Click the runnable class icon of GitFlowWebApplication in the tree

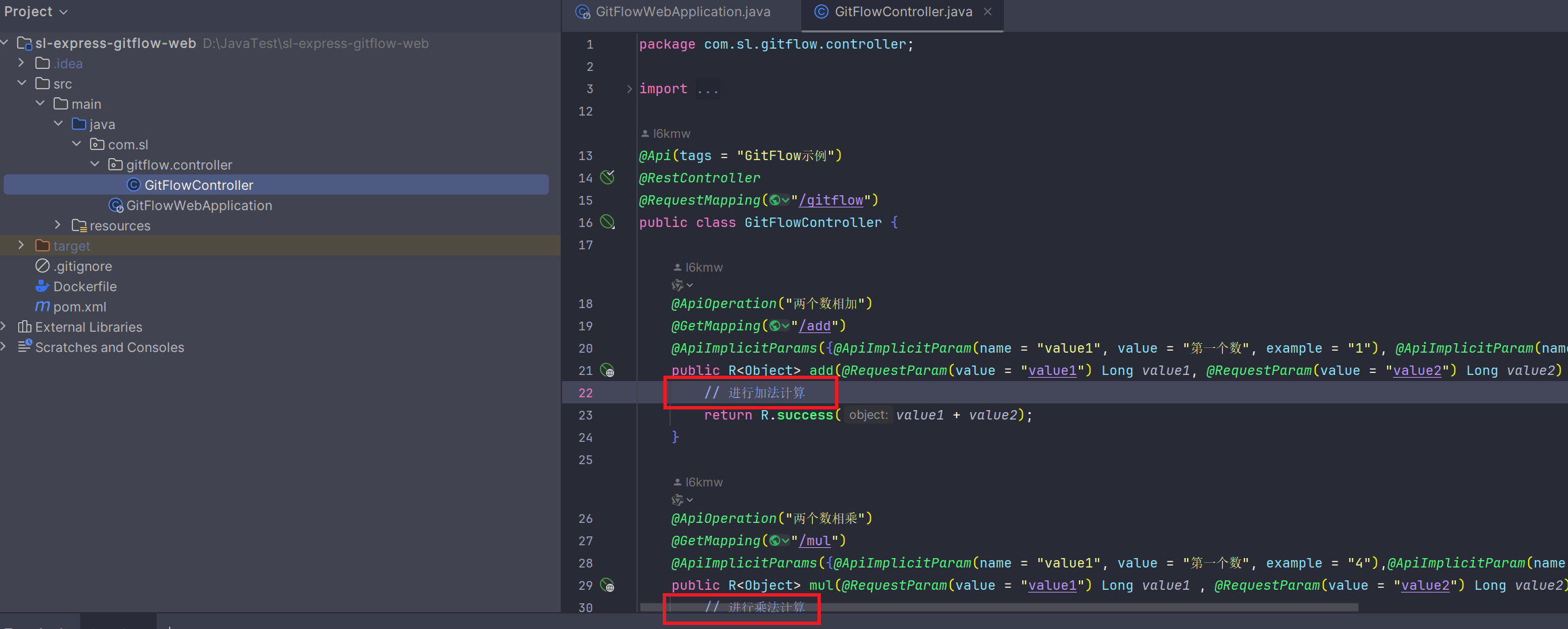tap(116, 205)
